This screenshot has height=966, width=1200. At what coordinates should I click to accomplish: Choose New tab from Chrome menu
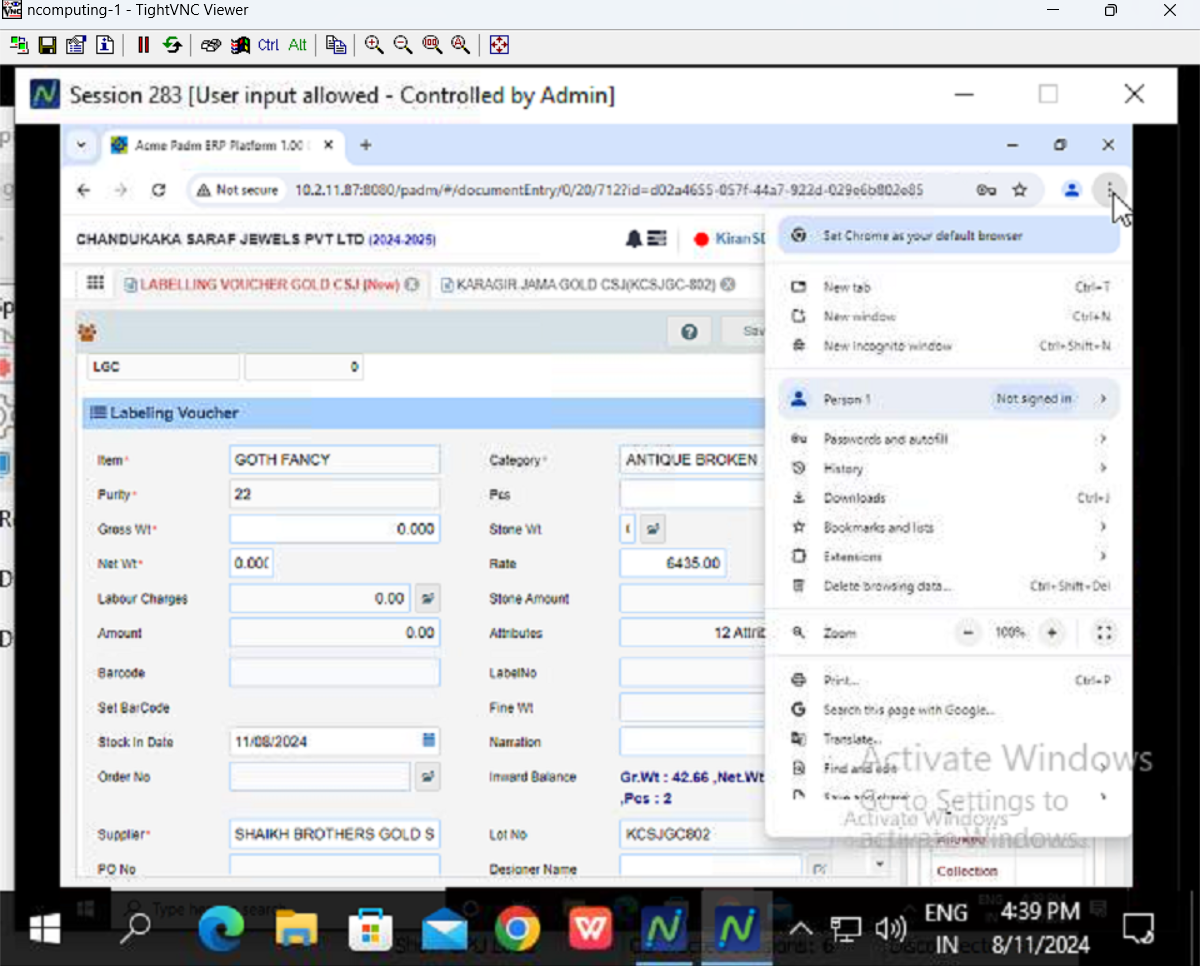tap(950, 287)
